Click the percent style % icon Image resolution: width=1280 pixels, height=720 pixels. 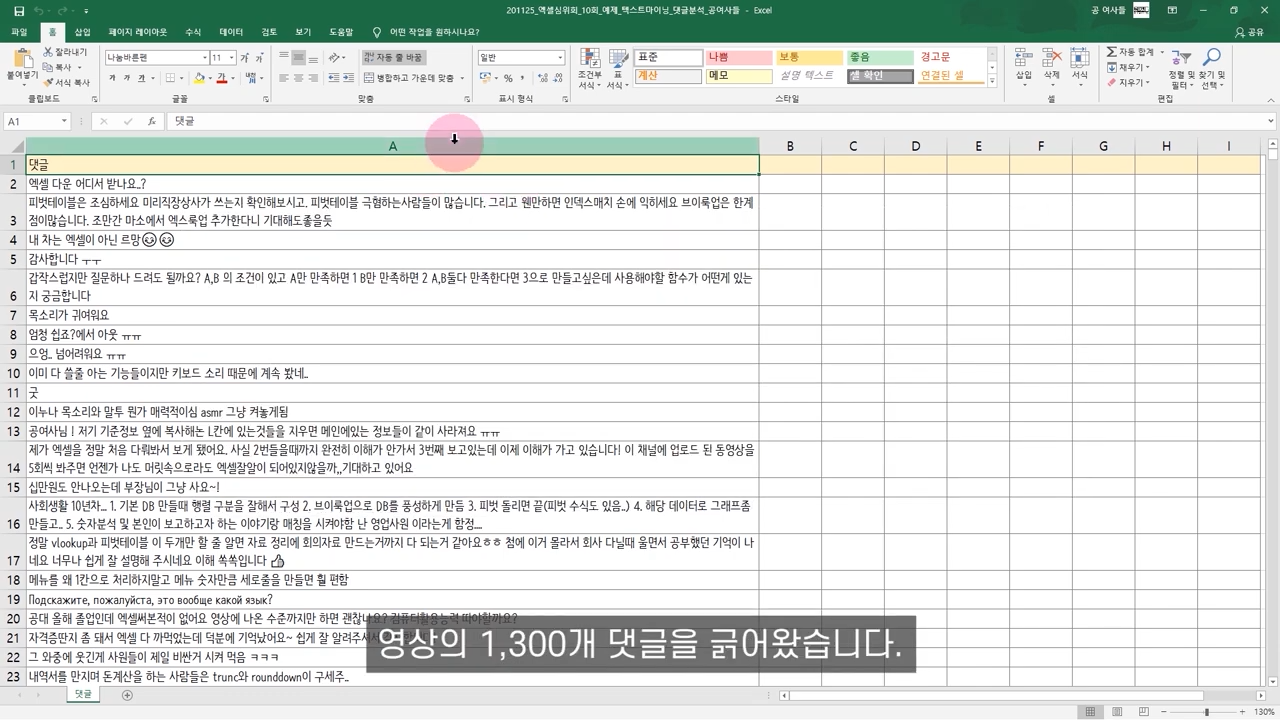[508, 78]
